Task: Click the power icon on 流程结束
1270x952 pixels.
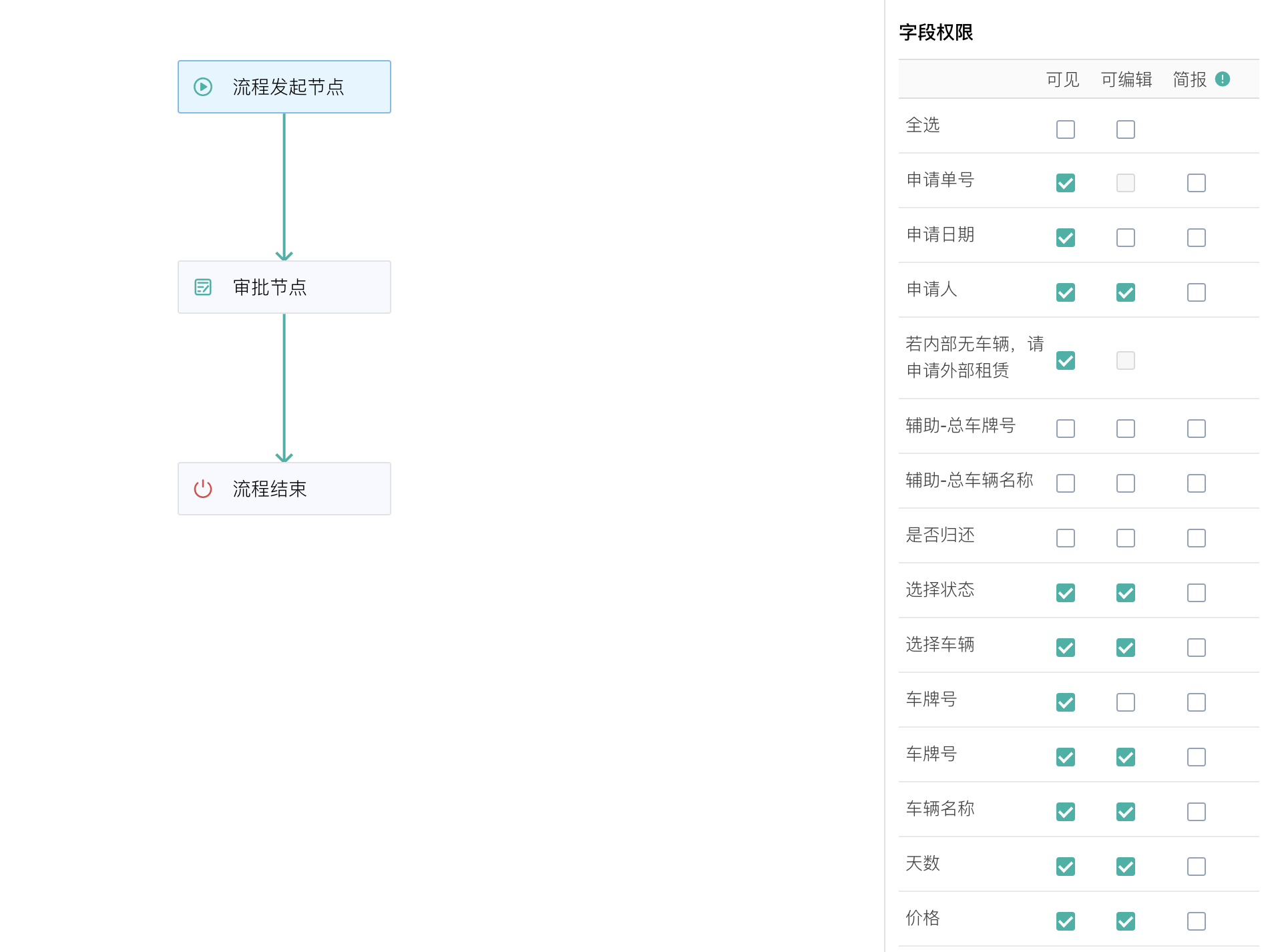Action: [202, 489]
